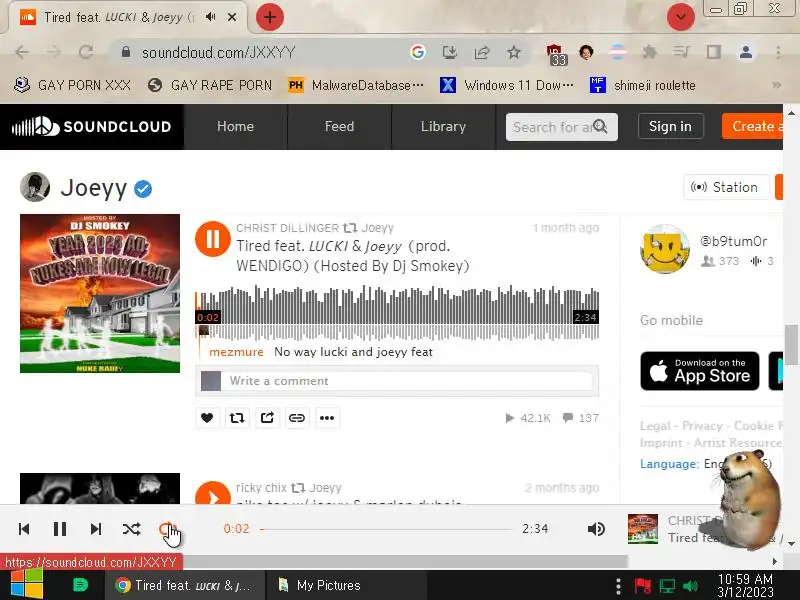The height and width of the screenshot is (600, 800).
Task: Change the Language setting
Action: [x=706, y=464]
